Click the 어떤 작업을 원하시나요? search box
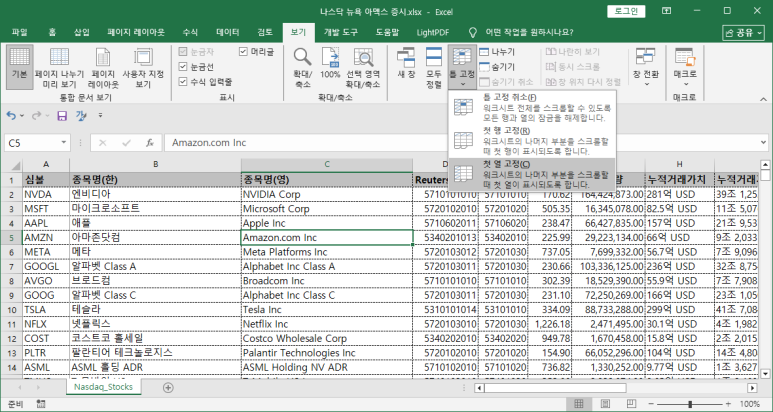Image resolution: width=773 pixels, height=412 pixels. click(x=529, y=33)
